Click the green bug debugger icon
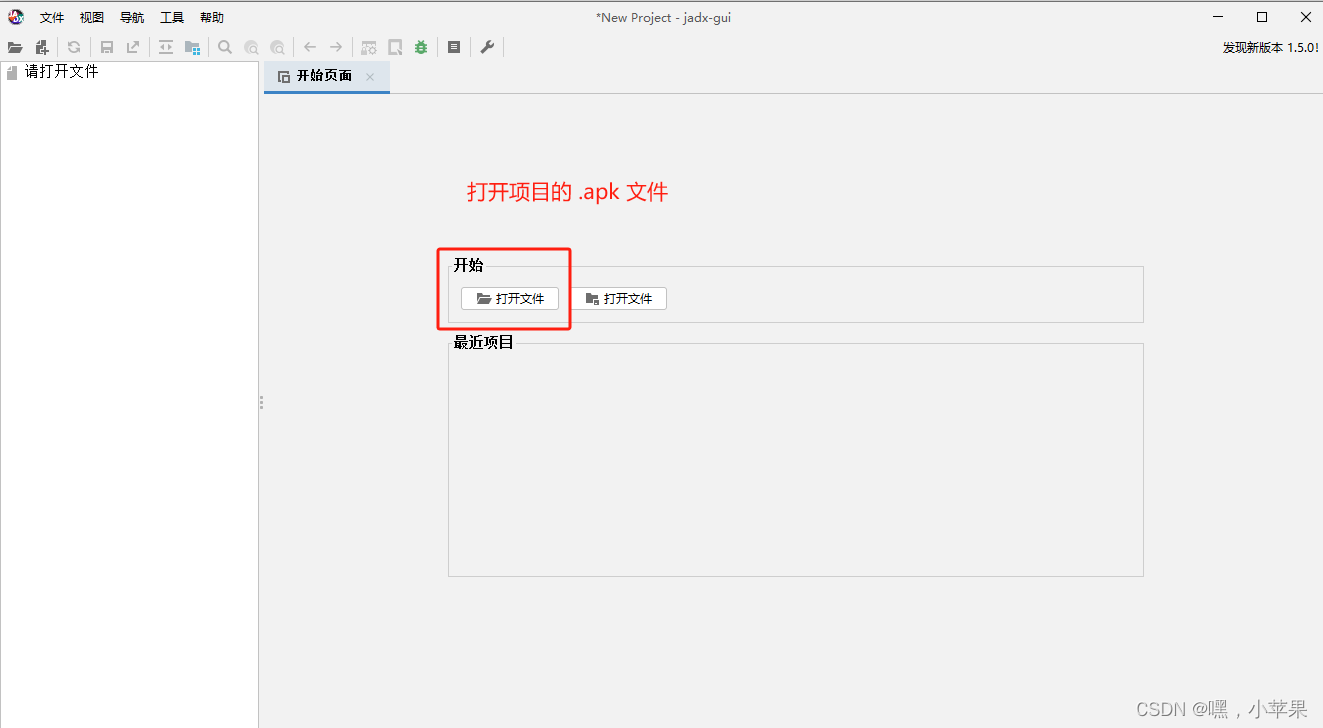This screenshot has height=728, width=1323. 421,47
